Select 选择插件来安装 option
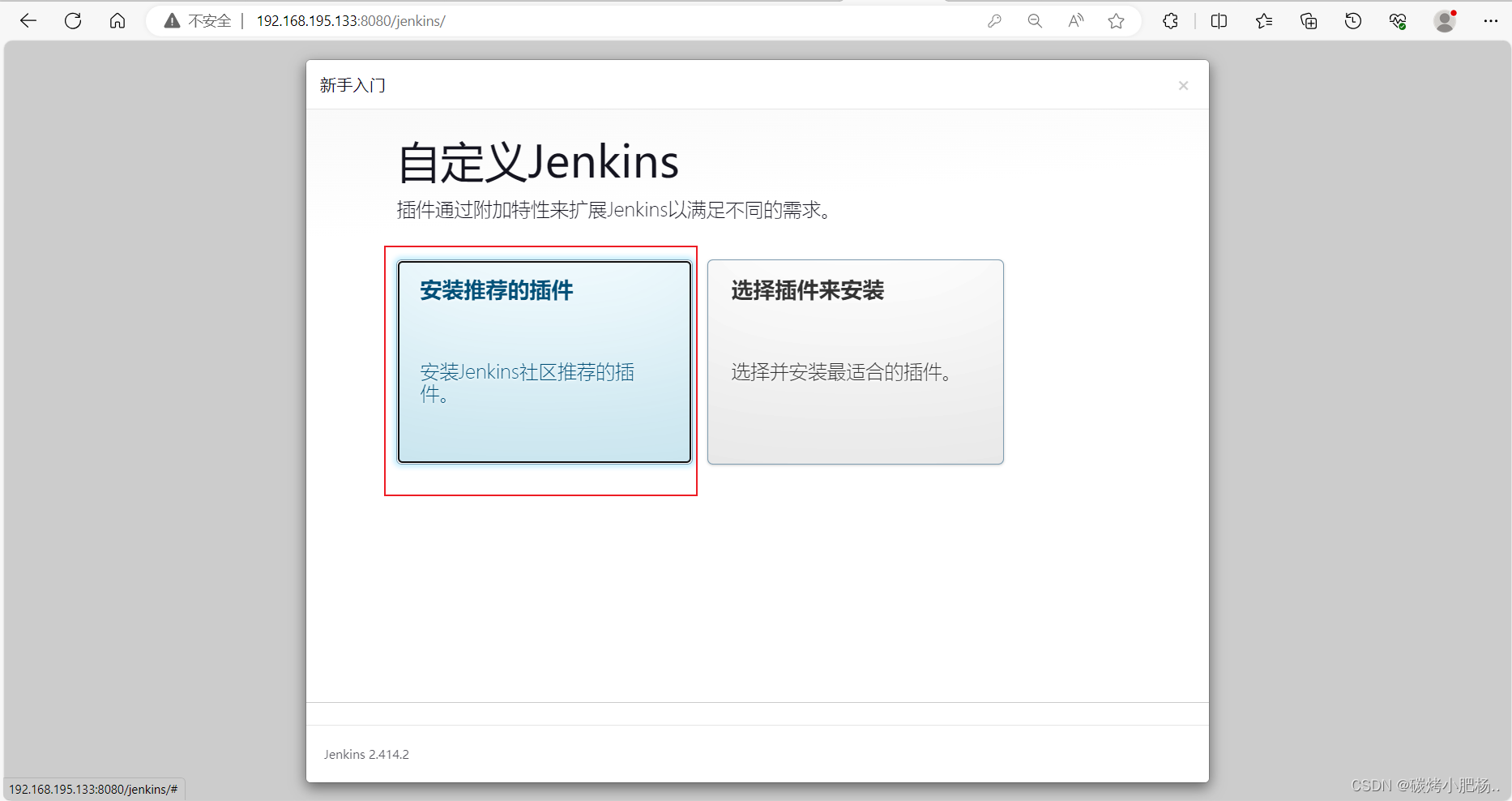1512x801 pixels. click(855, 362)
